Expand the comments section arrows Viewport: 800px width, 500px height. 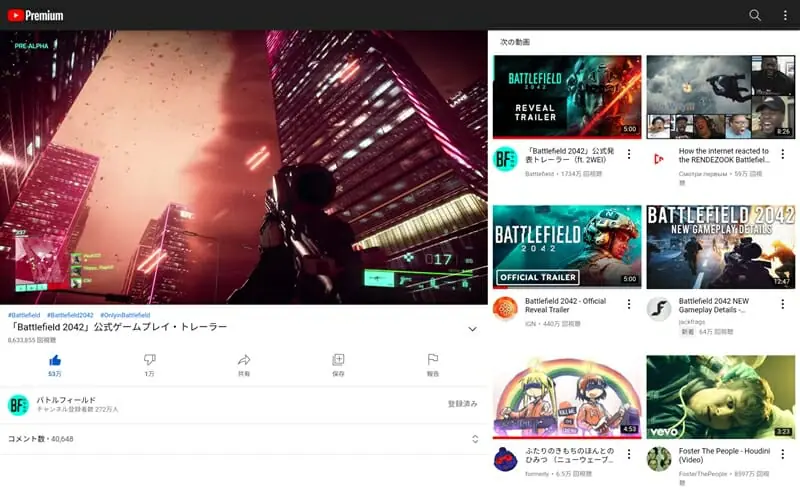tap(475, 439)
